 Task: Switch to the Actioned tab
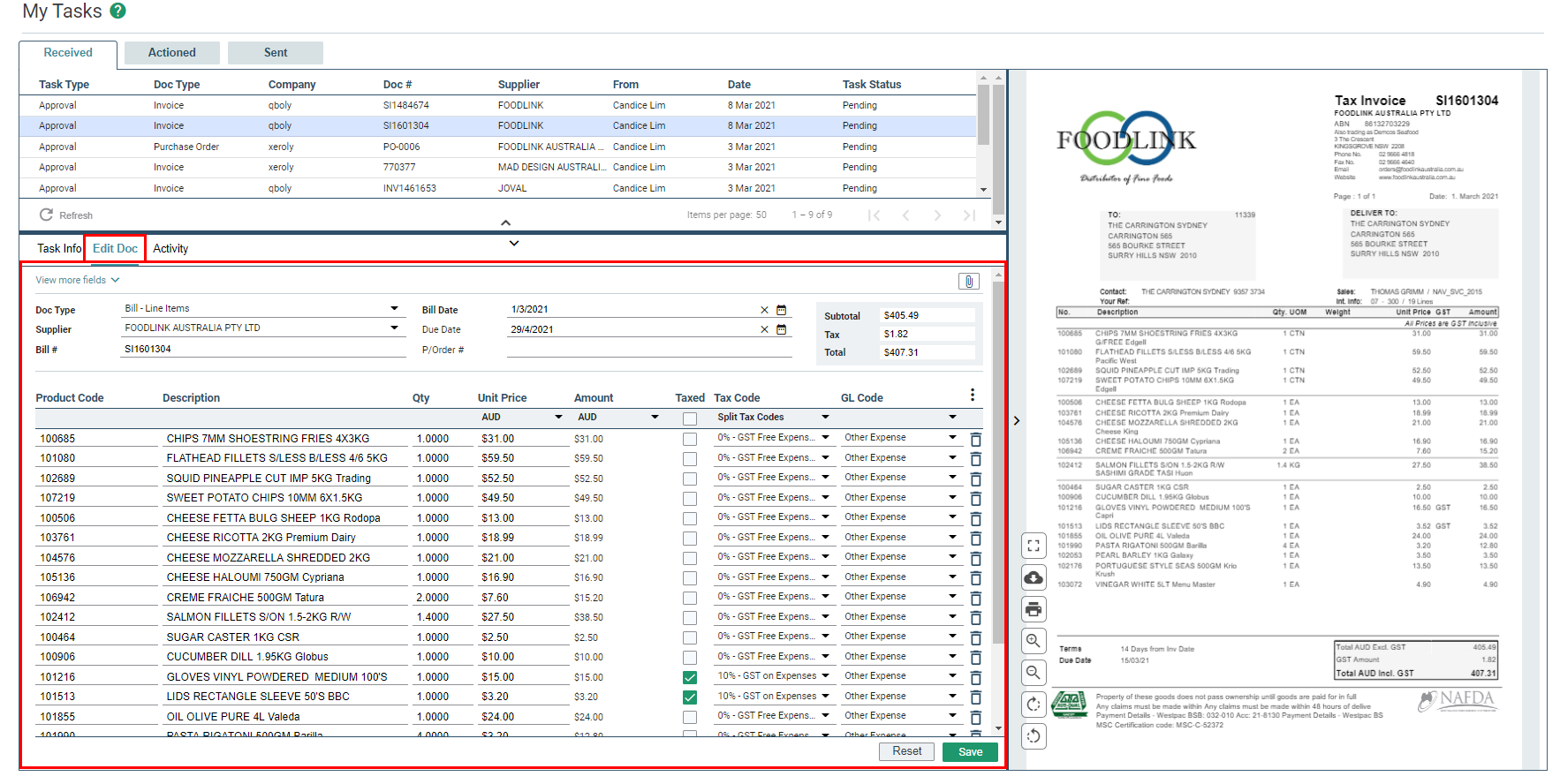pyautogui.click(x=171, y=53)
